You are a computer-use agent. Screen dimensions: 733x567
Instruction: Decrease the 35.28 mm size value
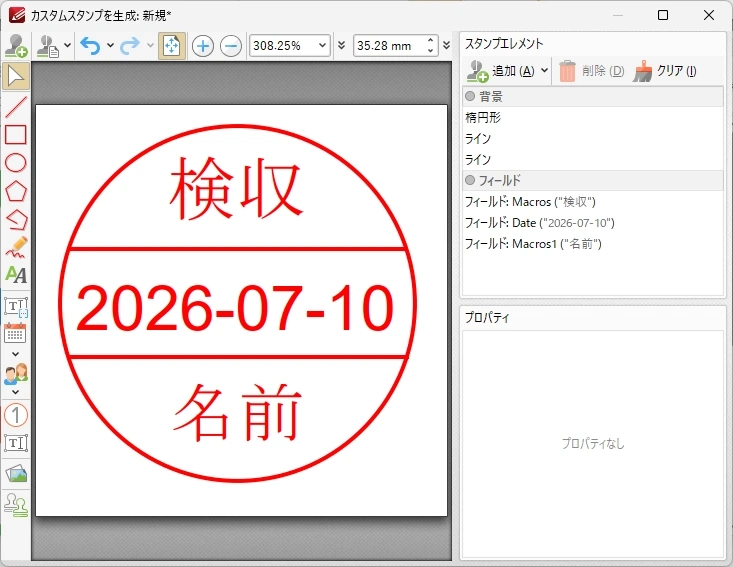click(431, 50)
